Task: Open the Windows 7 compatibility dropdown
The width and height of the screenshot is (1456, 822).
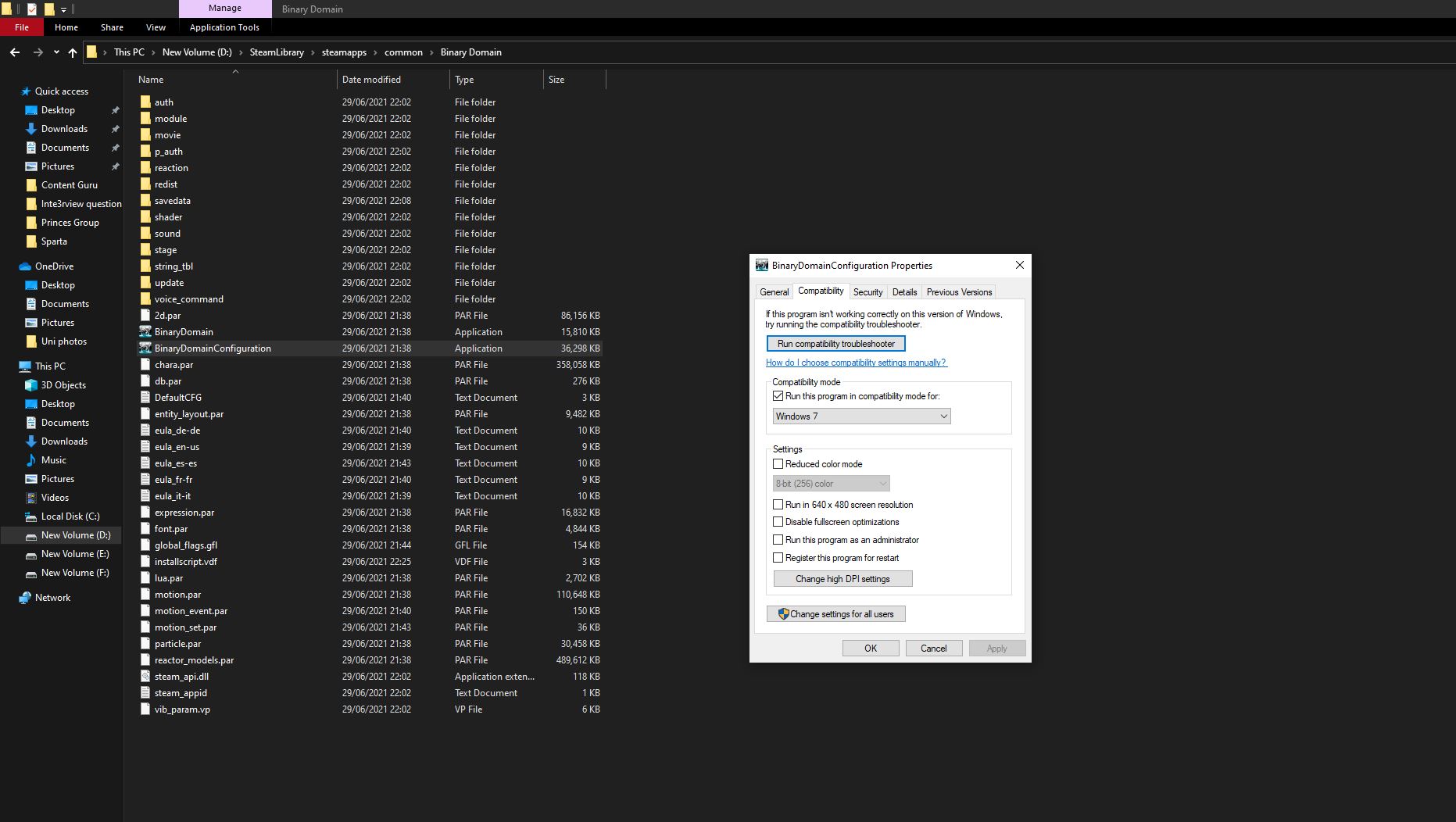Action: 861,416
